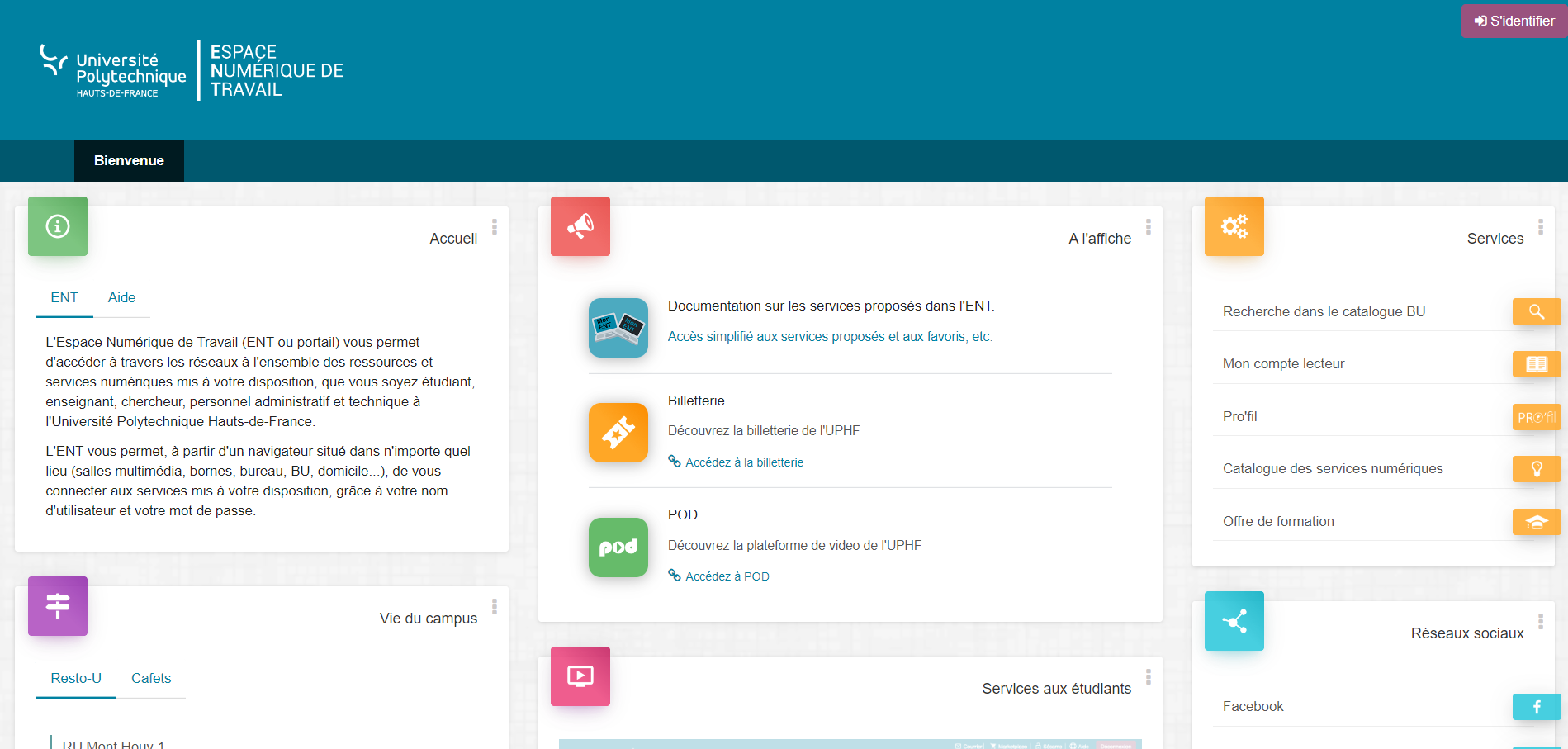The height and width of the screenshot is (749, 1568).
Task: Click the green info icon of the Accueil widget
Action: [x=57, y=225]
